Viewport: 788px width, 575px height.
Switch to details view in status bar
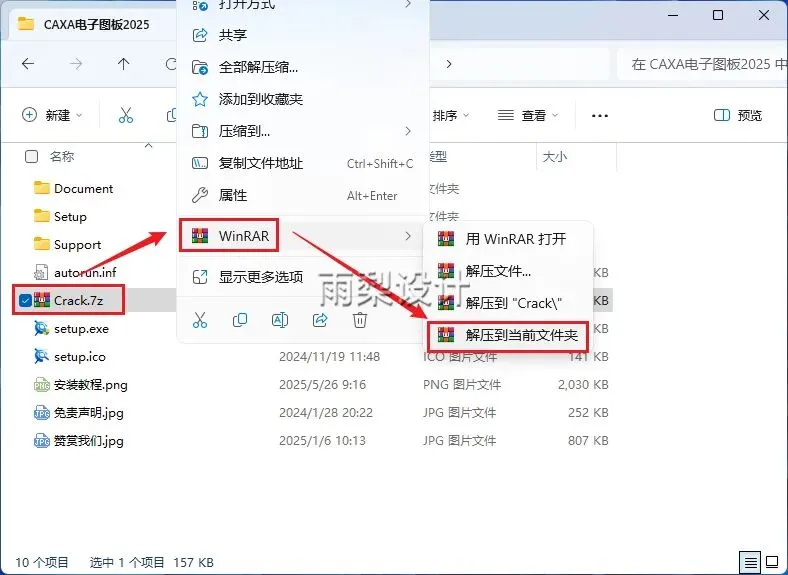click(x=750, y=561)
